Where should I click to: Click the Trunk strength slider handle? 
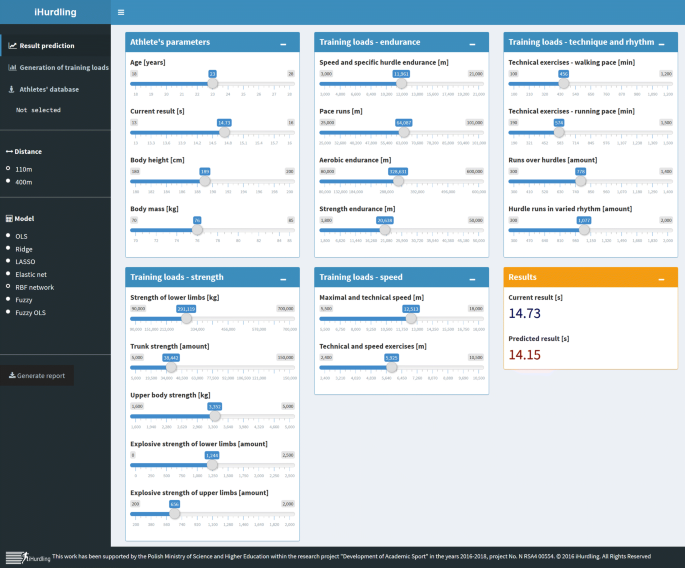pos(171,367)
